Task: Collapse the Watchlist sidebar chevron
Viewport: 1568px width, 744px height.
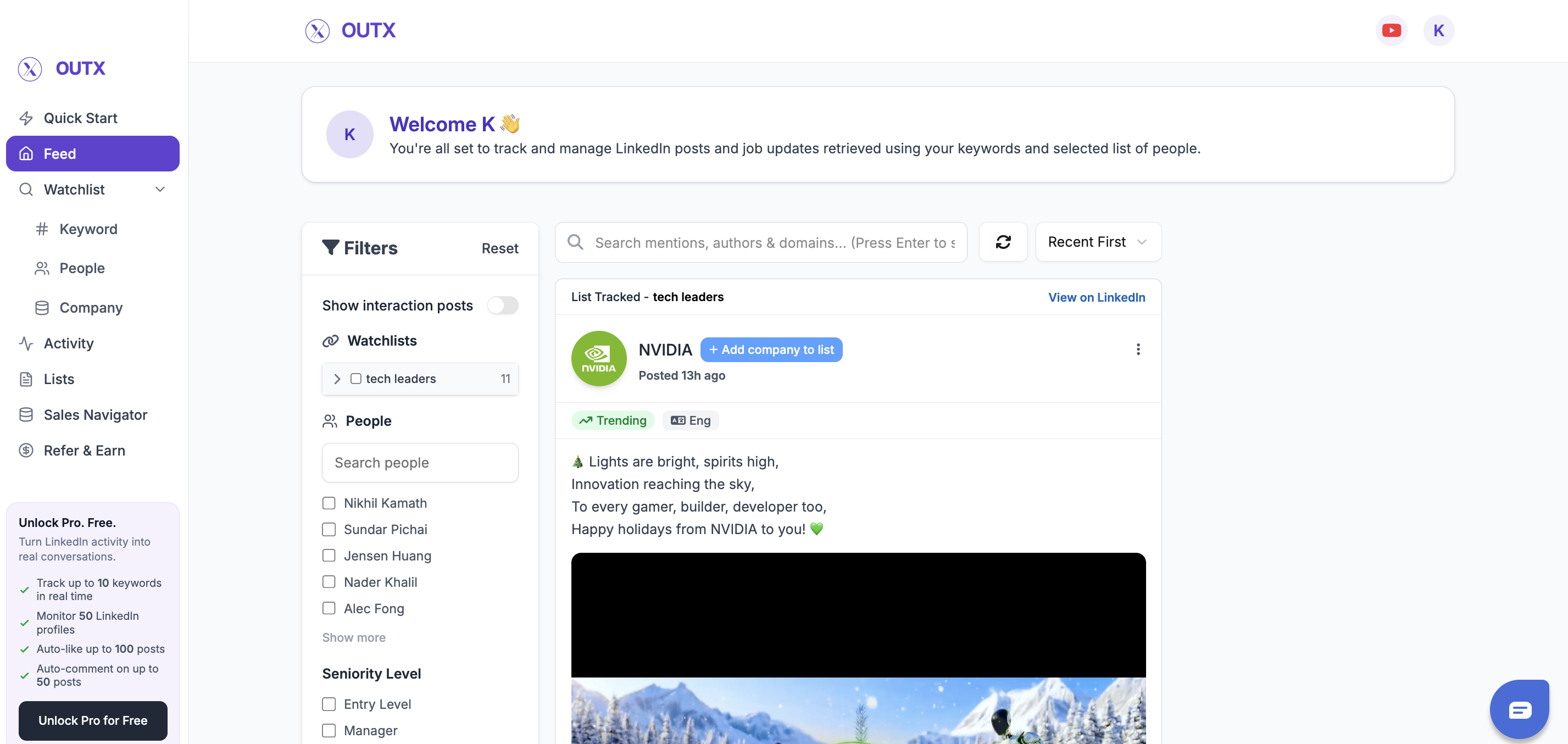Action: (160, 190)
